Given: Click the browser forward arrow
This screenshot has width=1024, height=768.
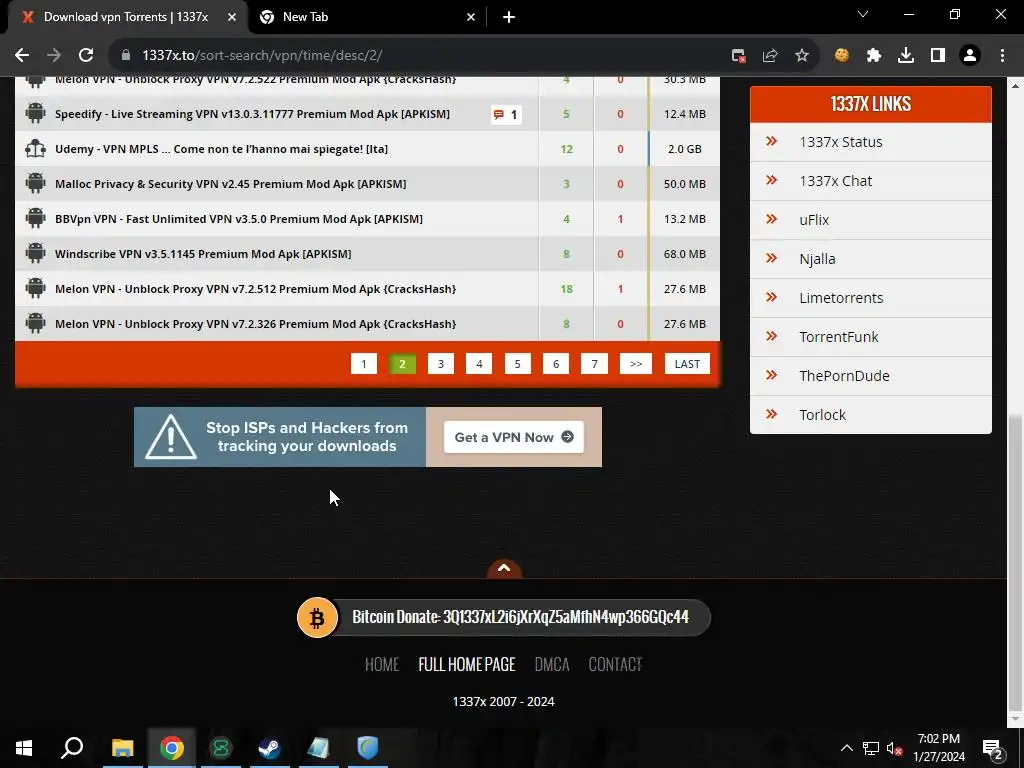Looking at the screenshot, I should tap(54, 56).
